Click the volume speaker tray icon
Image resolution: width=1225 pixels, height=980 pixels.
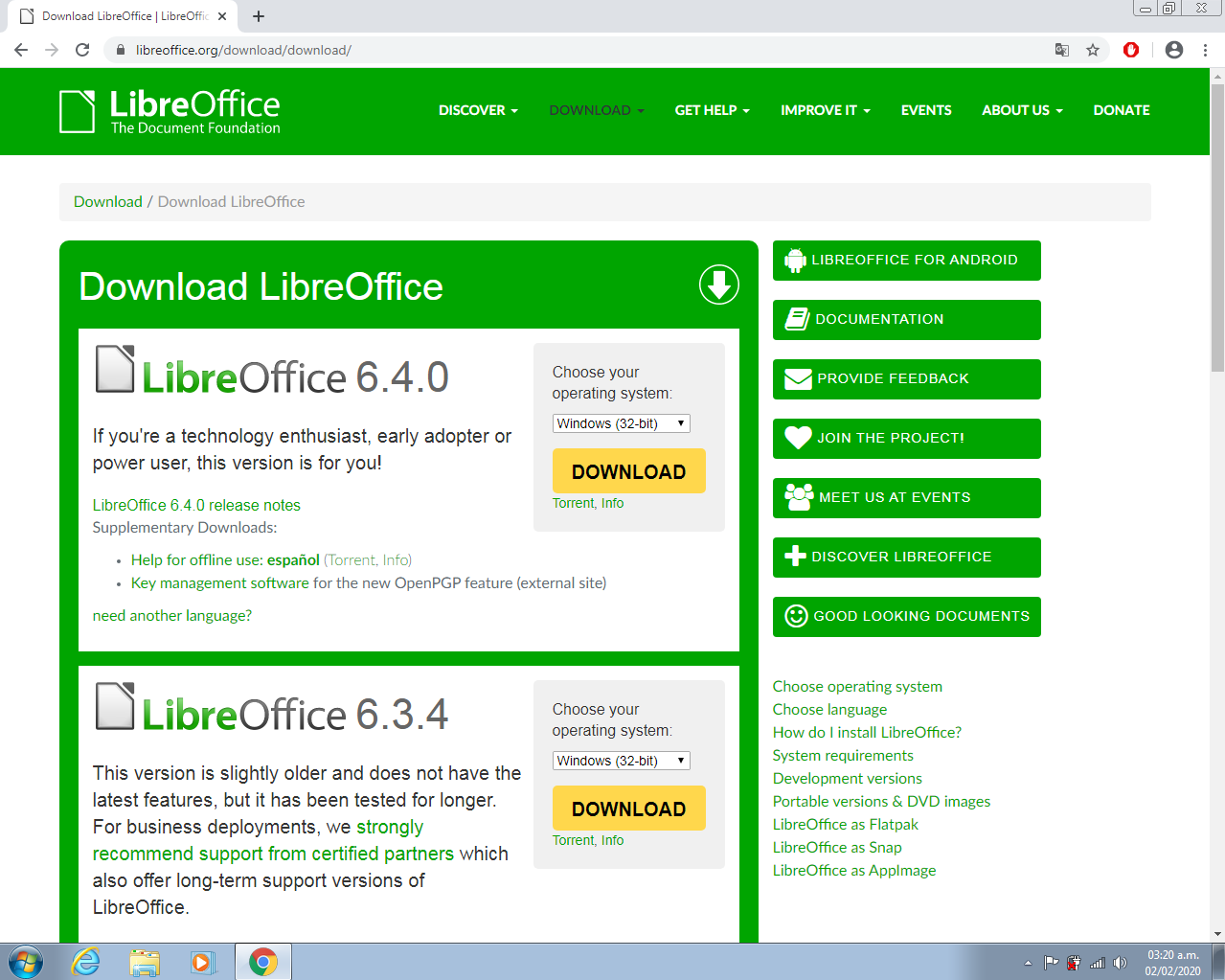1121,963
